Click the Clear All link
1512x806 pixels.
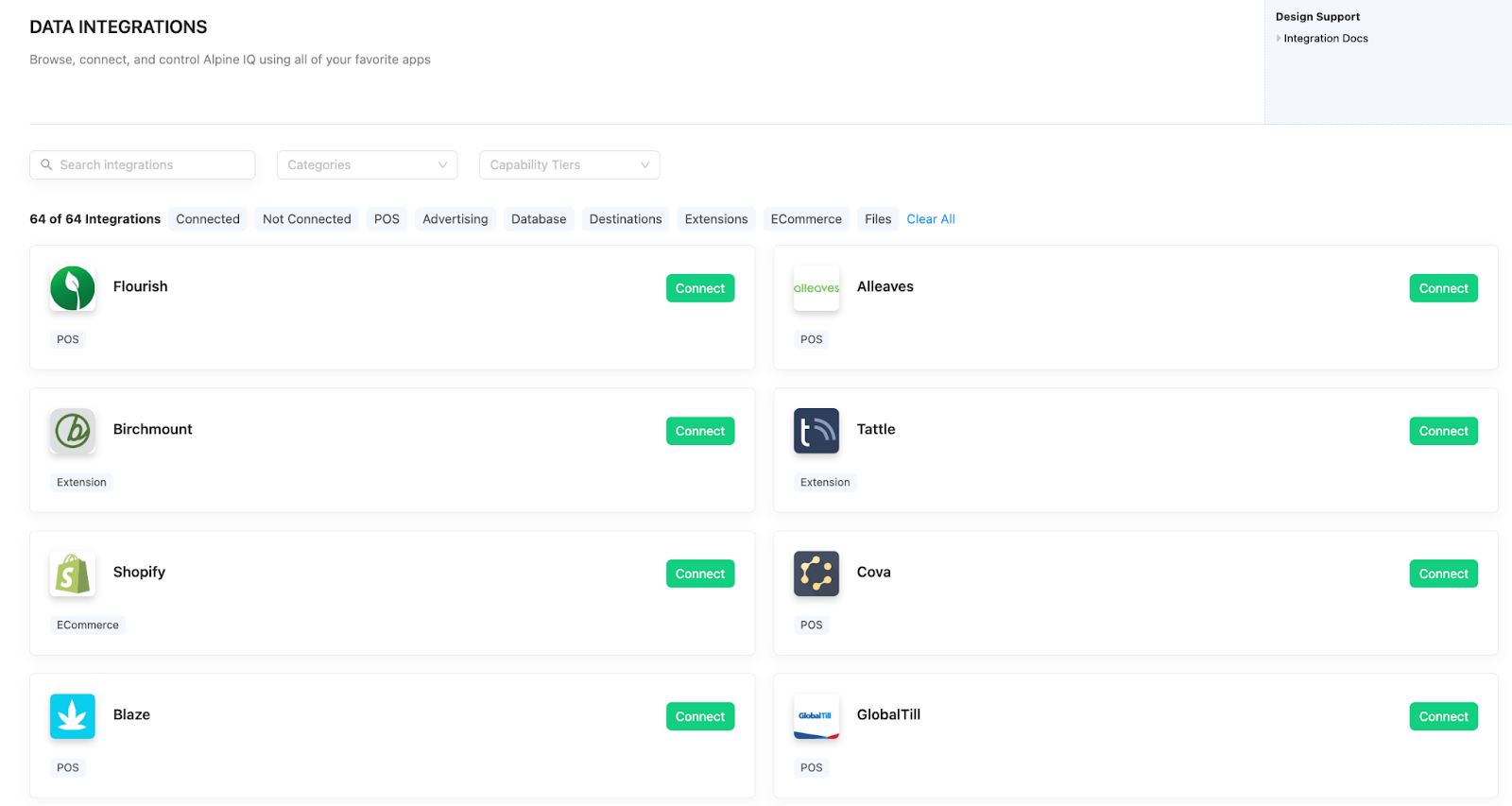tap(931, 219)
